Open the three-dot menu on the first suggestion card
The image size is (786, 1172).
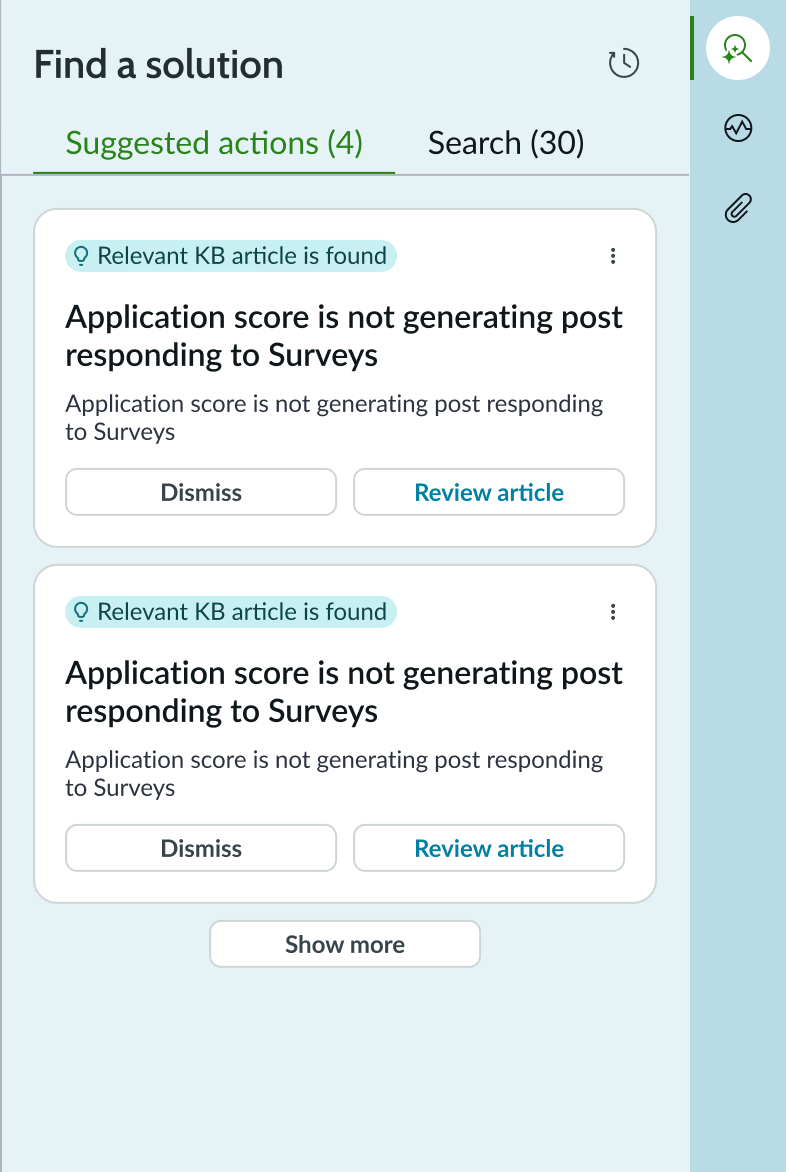tap(613, 256)
